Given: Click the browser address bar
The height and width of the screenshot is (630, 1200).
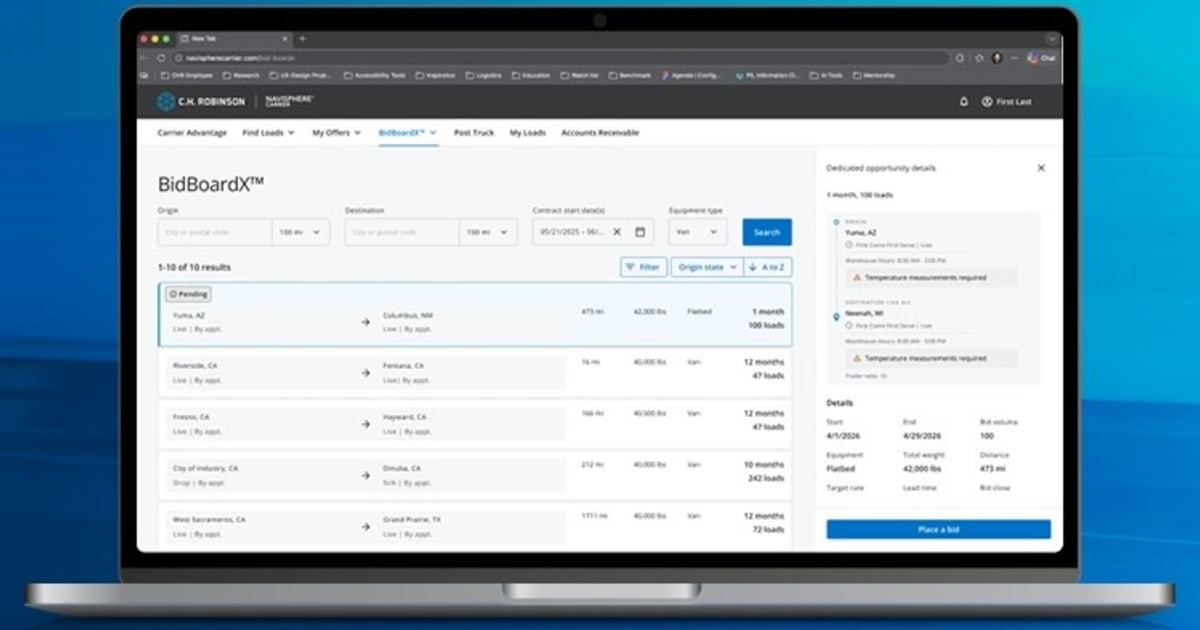Looking at the screenshot, I should [x=560, y=58].
